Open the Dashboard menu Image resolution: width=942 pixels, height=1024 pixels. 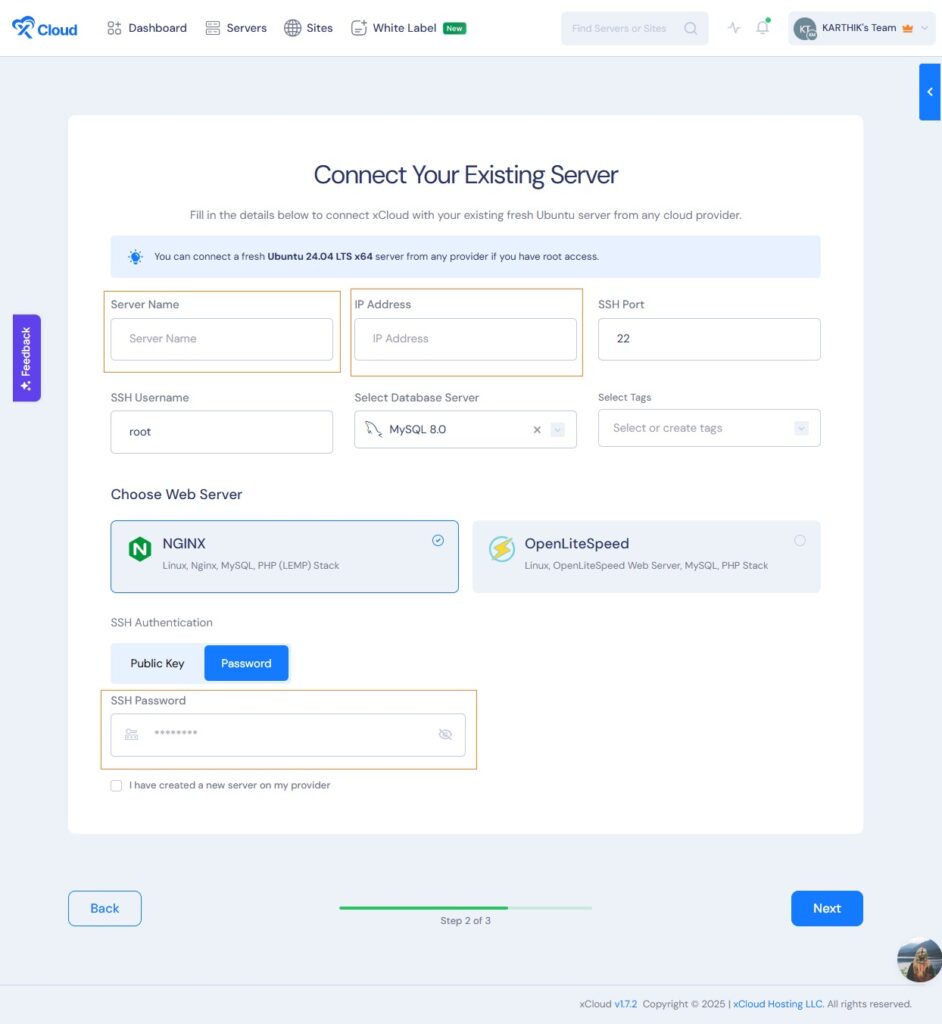click(147, 28)
